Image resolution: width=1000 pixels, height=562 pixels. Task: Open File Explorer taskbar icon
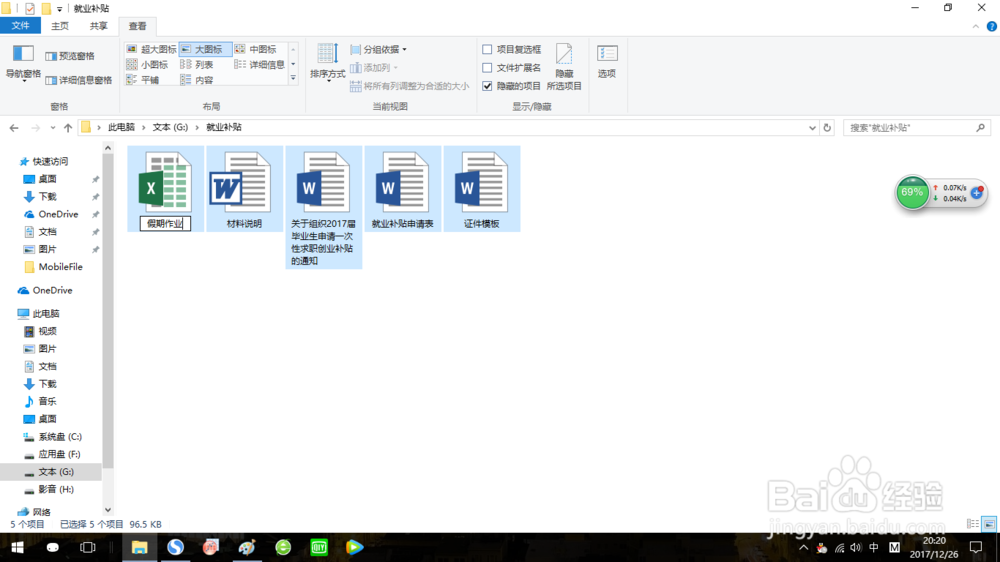(139, 547)
